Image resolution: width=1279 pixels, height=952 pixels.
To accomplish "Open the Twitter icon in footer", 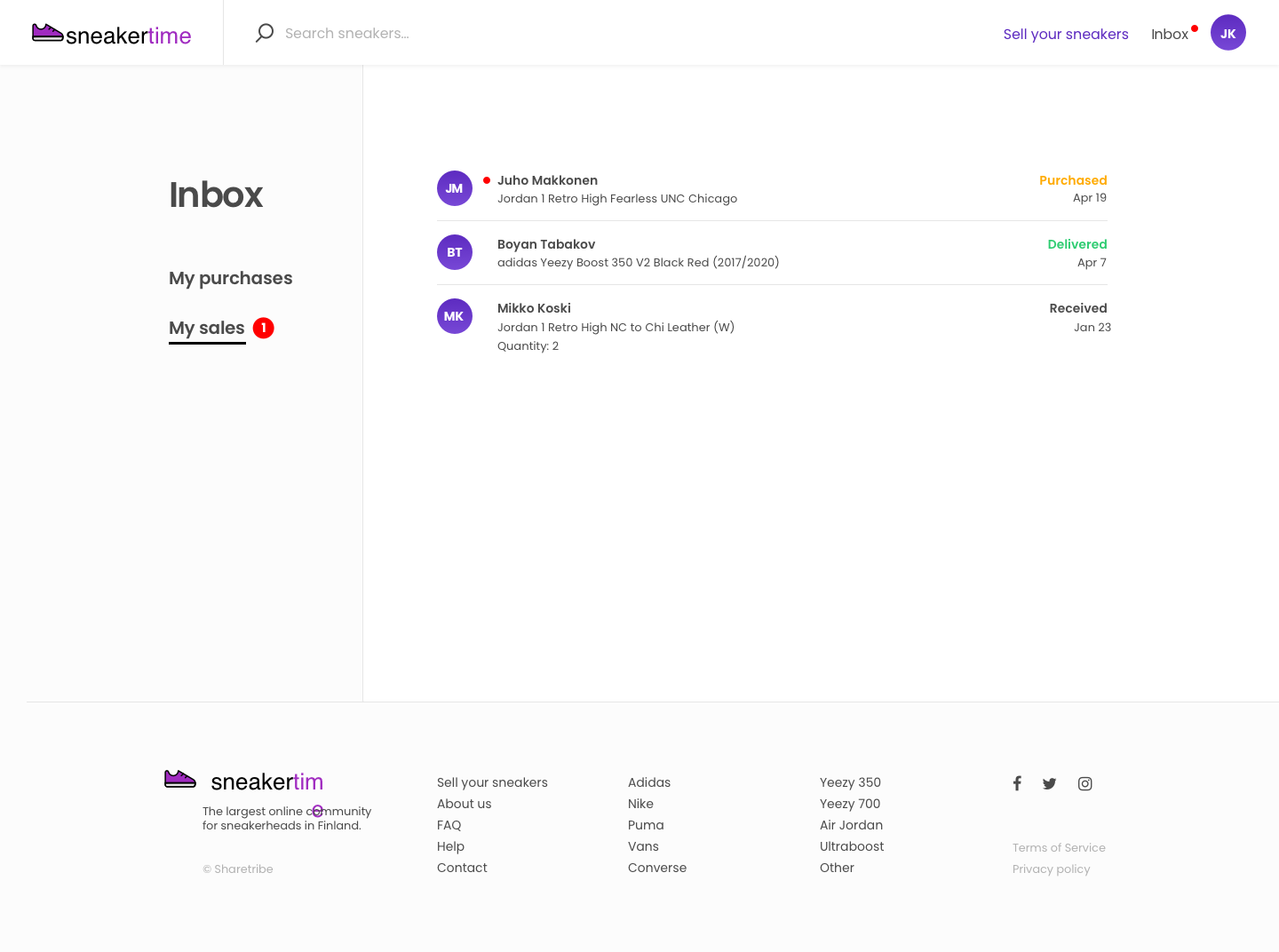I will [1049, 783].
